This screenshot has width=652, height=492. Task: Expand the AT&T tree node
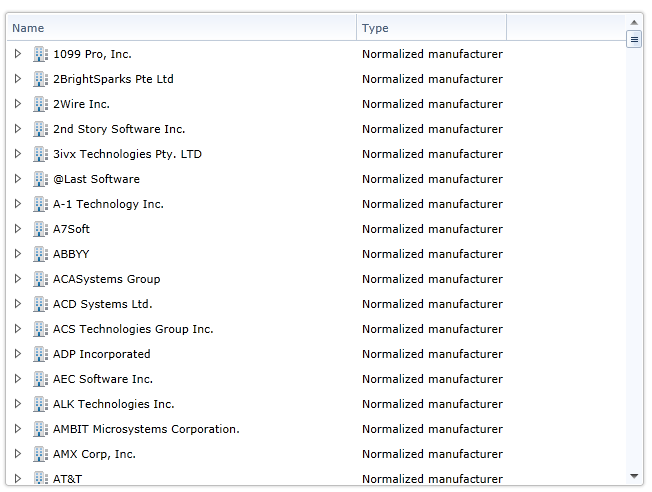pos(17,478)
